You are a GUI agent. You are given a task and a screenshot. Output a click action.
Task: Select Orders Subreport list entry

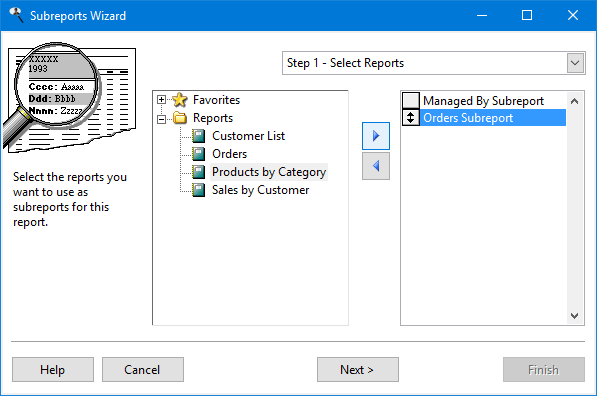tap(493, 118)
